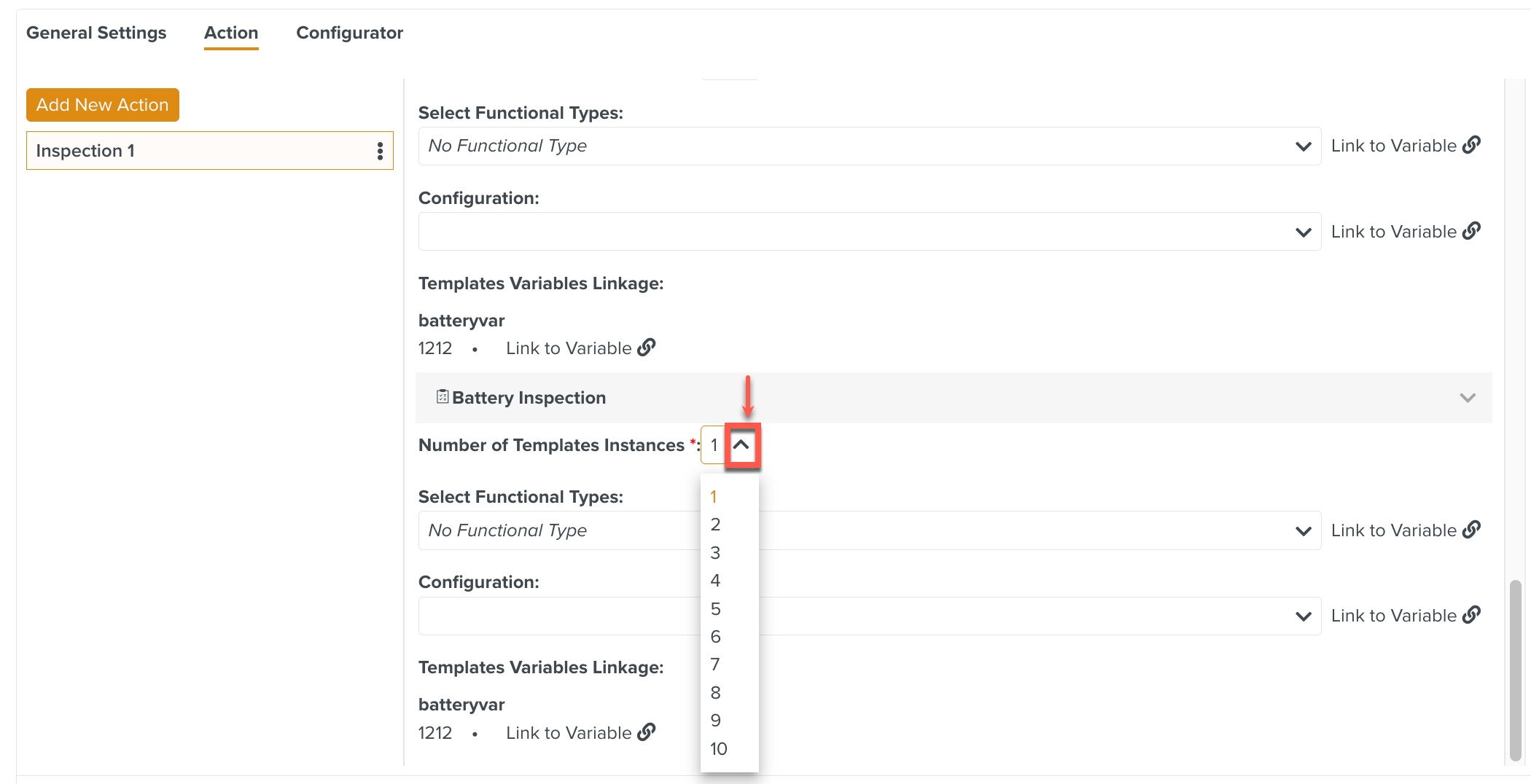Click the Add New Action button
Image resolution: width=1531 pixels, height=784 pixels.
click(x=103, y=105)
